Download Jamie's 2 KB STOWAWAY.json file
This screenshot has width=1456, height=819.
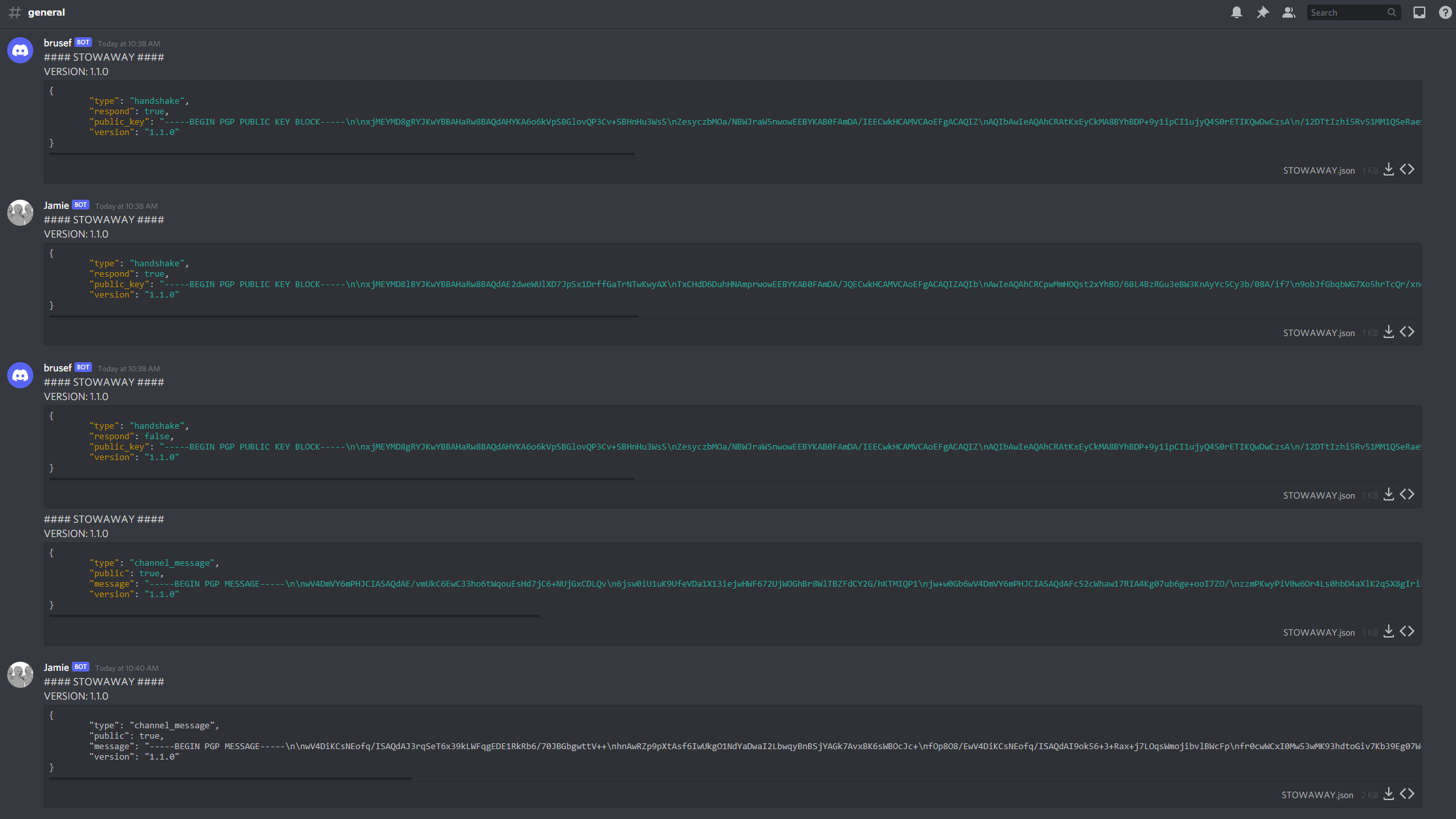tap(1388, 794)
